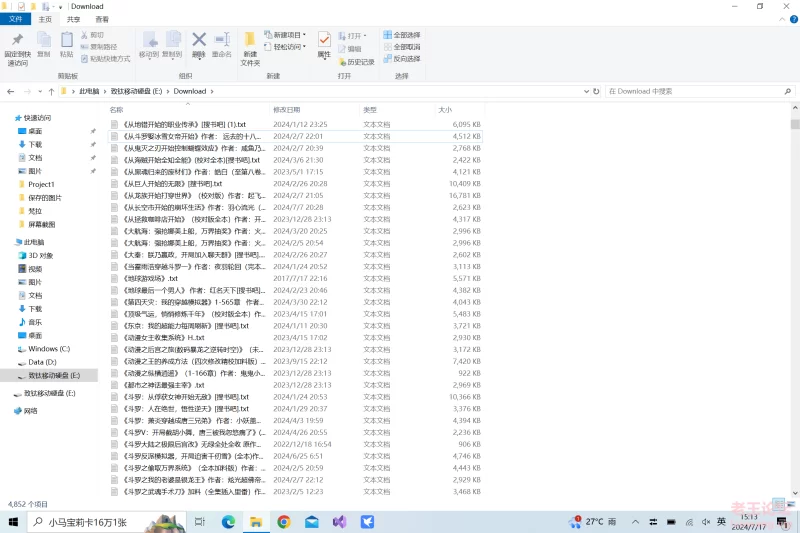Click the Back navigation arrow

coord(11,91)
